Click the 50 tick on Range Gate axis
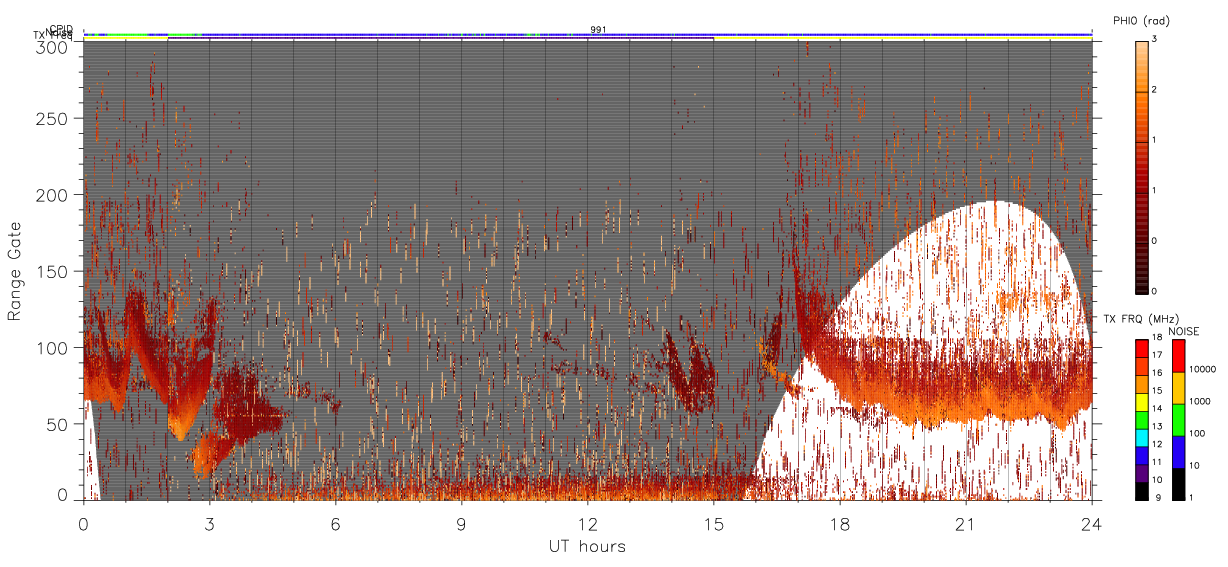The width and height of the screenshot is (1228, 567). [x=58, y=424]
